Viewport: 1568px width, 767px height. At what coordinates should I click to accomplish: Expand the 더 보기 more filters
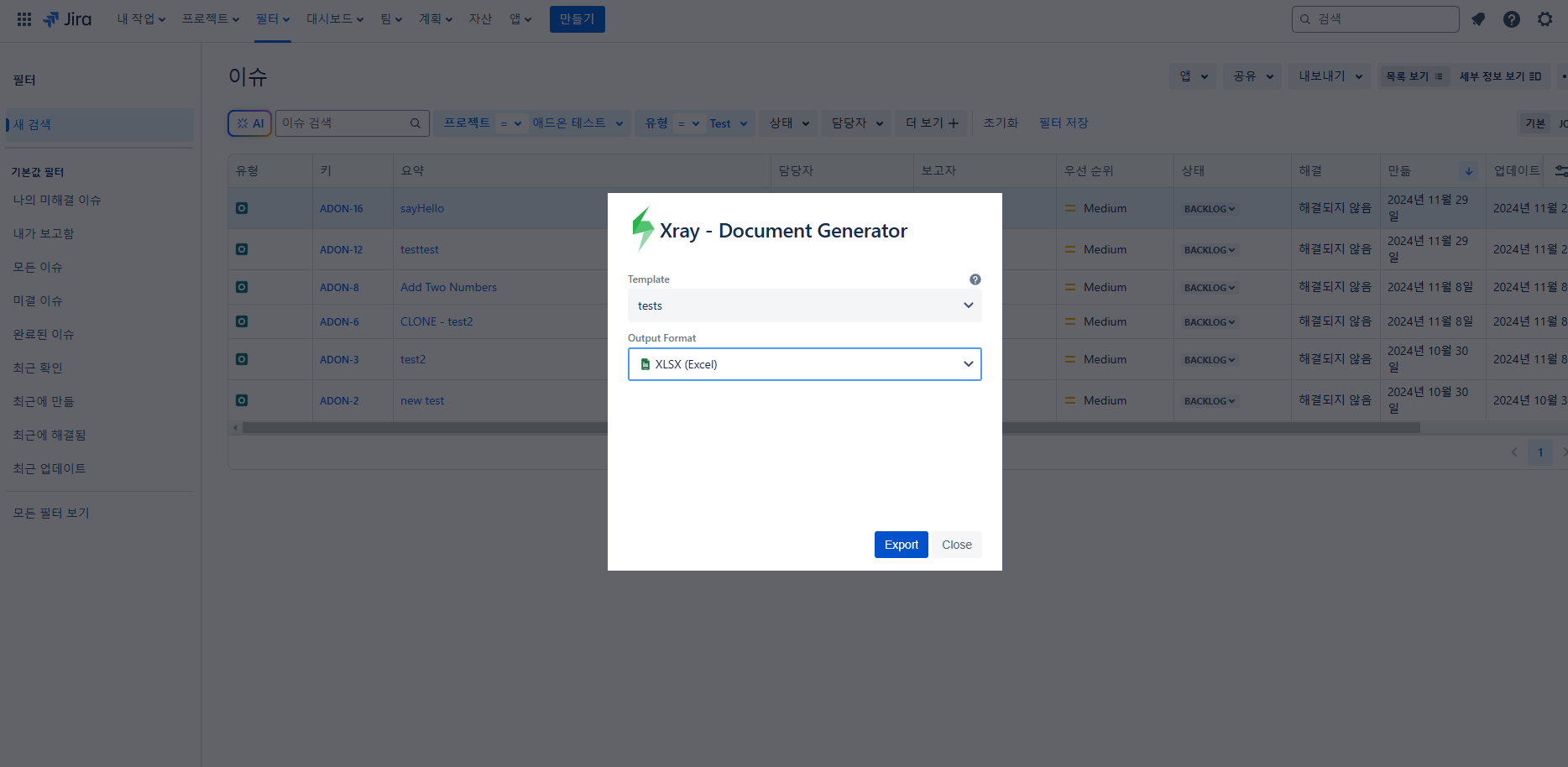[931, 123]
